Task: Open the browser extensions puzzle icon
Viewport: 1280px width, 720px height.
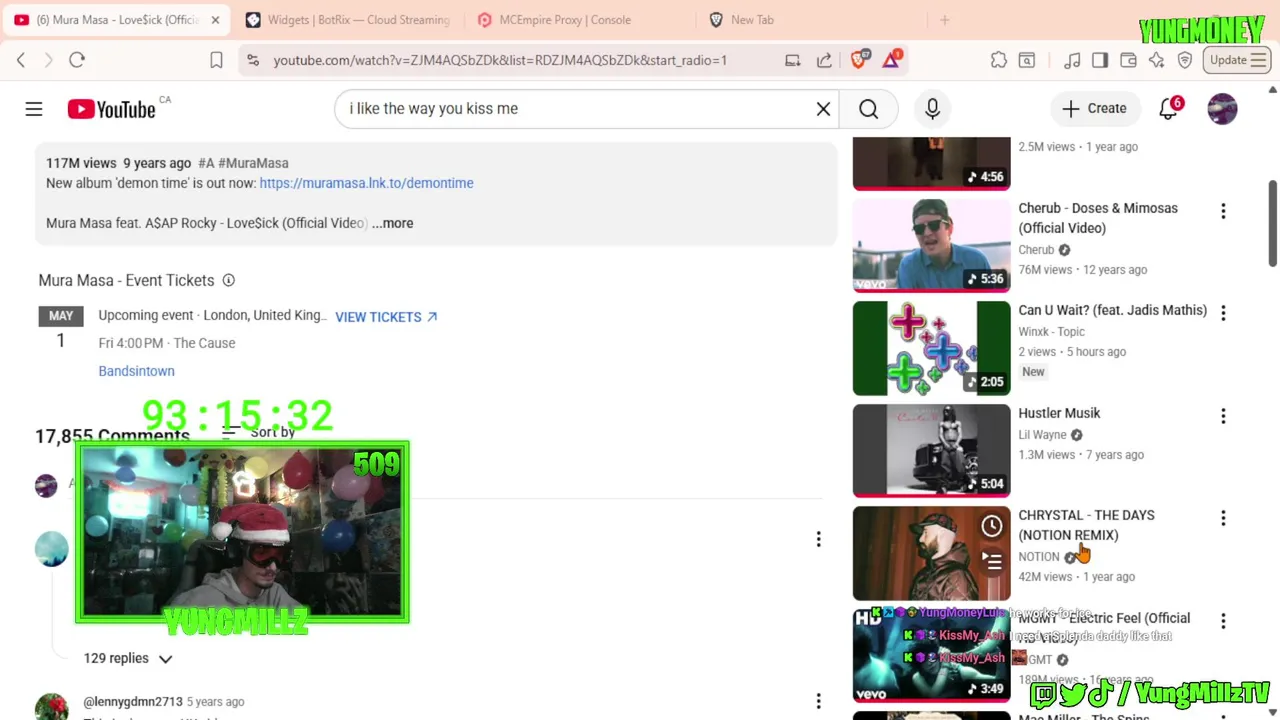Action: [x=999, y=60]
